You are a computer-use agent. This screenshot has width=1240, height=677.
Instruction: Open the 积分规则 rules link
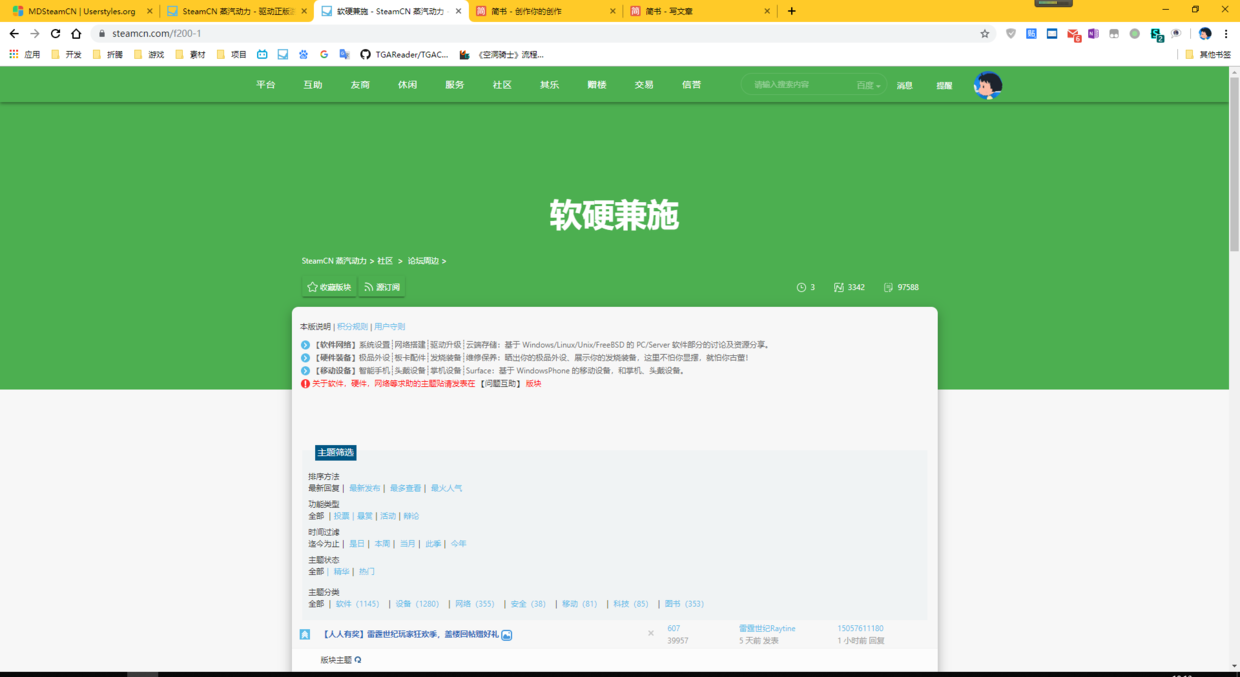coord(351,326)
